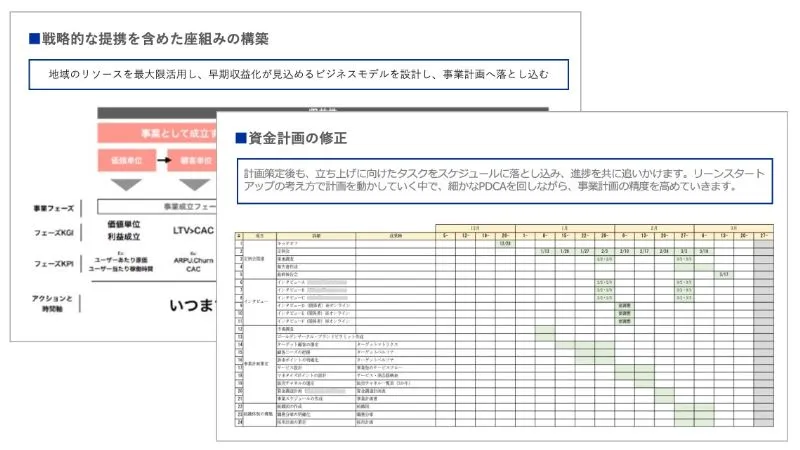Select the pink 顧客単位 box
Screen dimensions: 800x450
(x=192, y=160)
